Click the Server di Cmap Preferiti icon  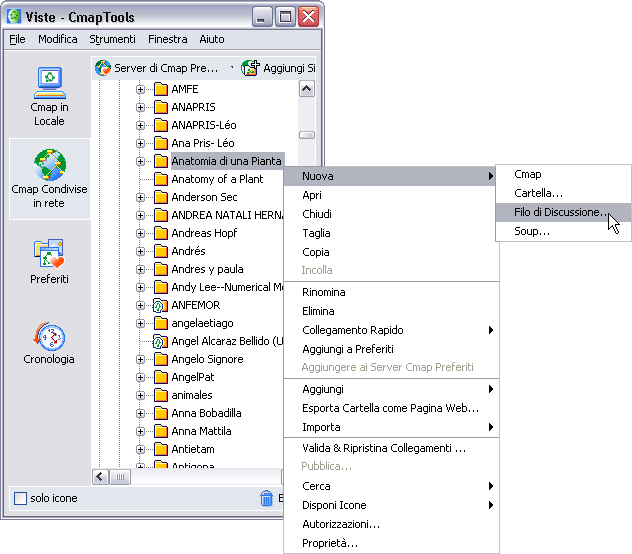pyautogui.click(x=102, y=68)
